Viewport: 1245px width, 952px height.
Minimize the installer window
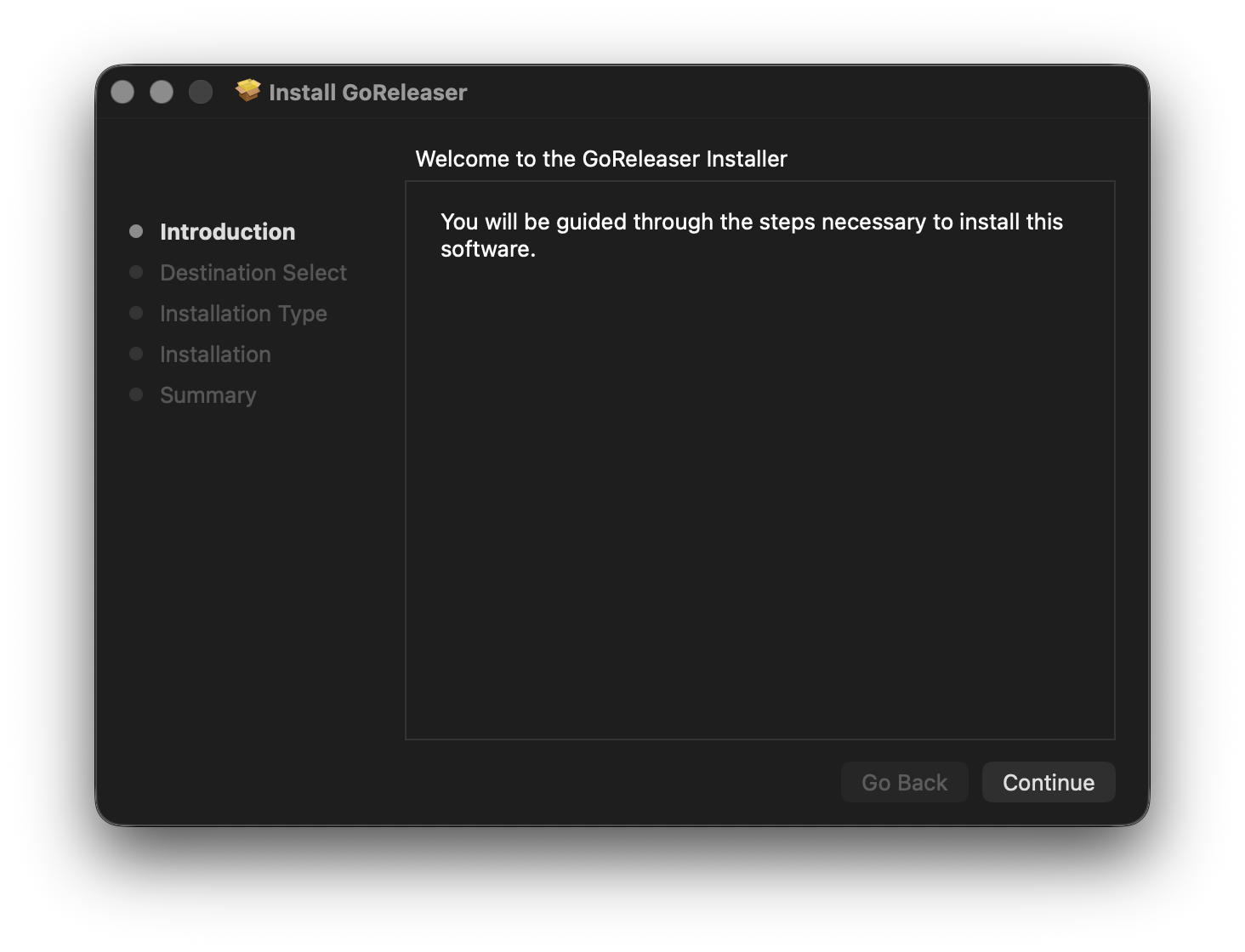(x=162, y=92)
